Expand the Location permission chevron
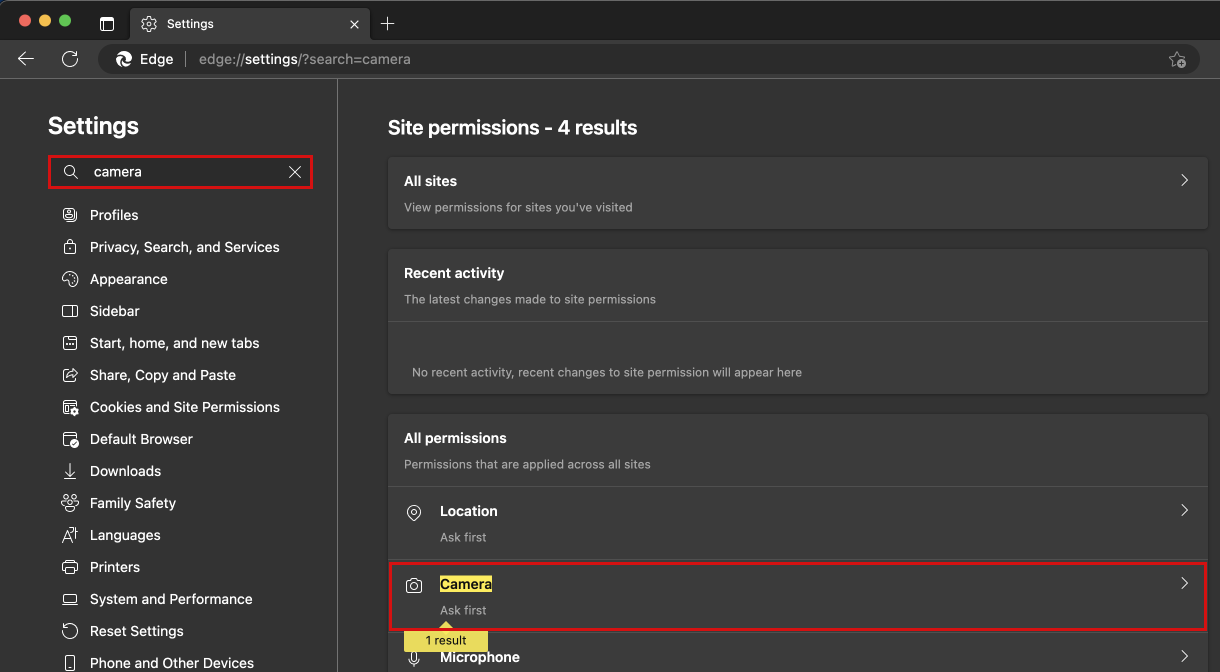 tap(1184, 511)
